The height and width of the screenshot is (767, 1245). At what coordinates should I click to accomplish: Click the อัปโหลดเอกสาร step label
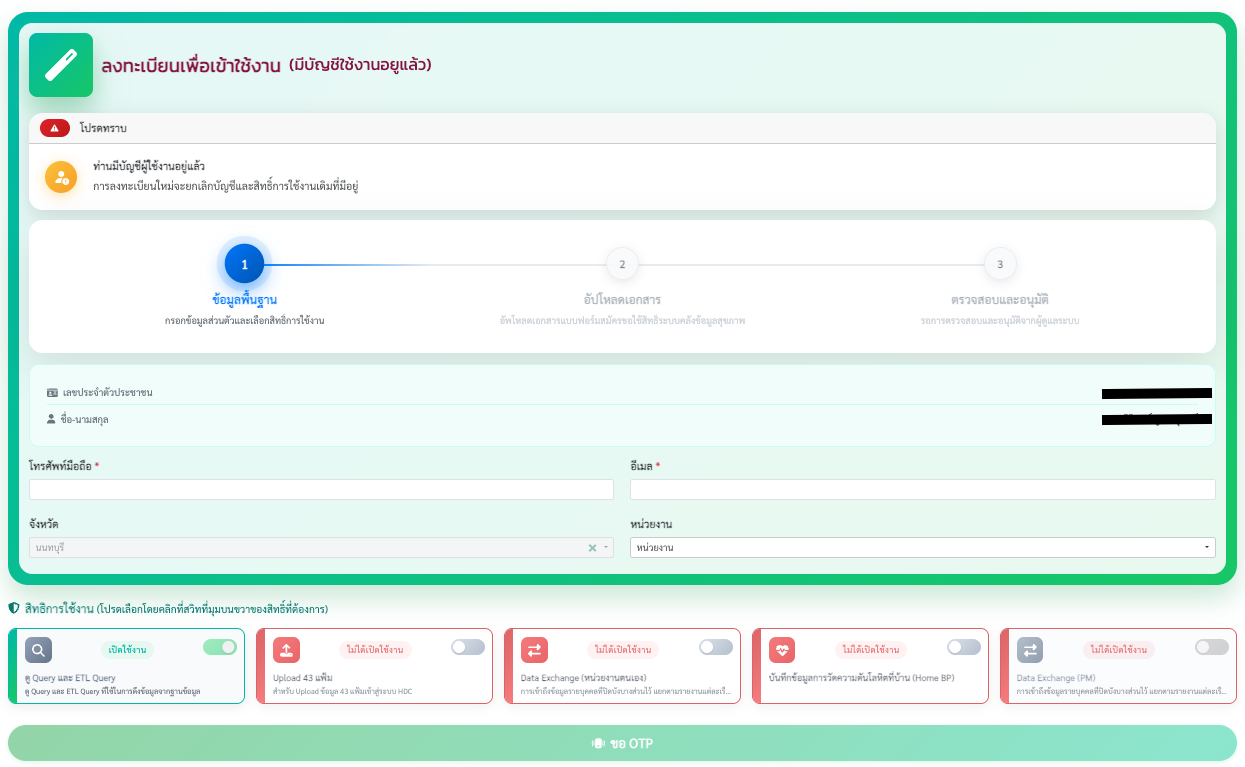(x=622, y=300)
